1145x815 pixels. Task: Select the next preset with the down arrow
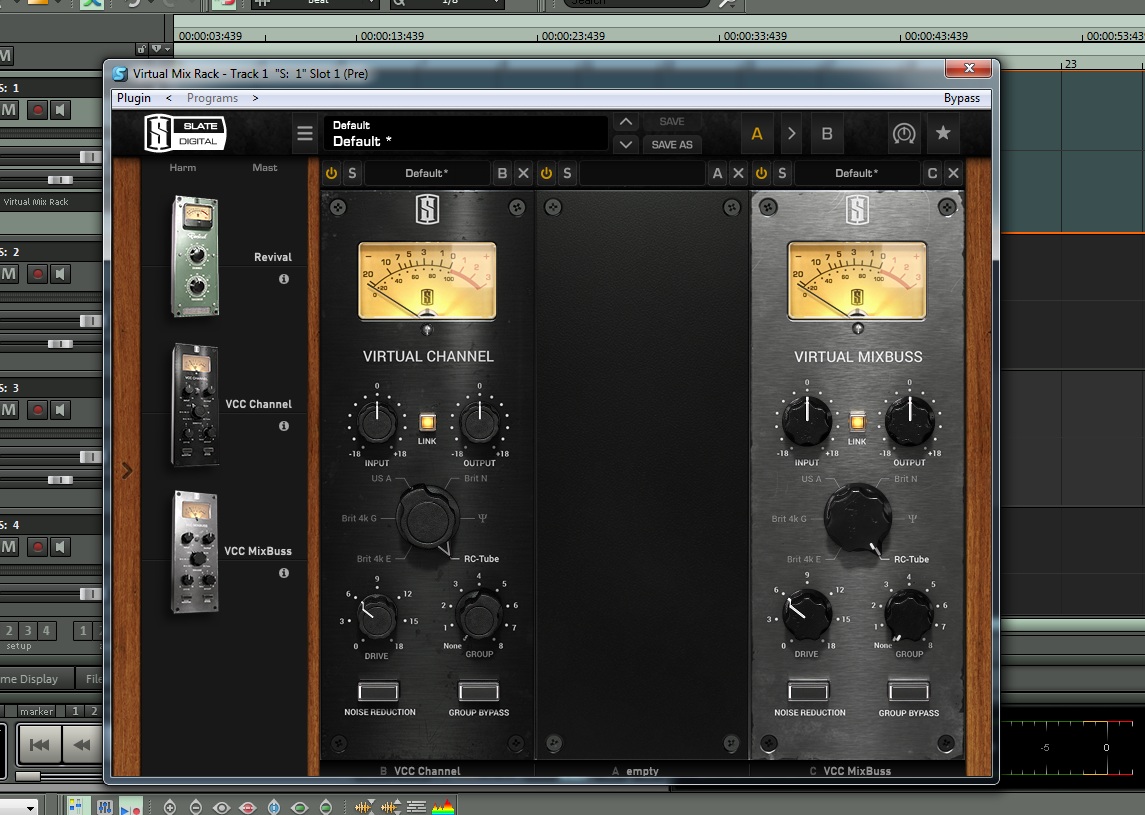coord(626,145)
